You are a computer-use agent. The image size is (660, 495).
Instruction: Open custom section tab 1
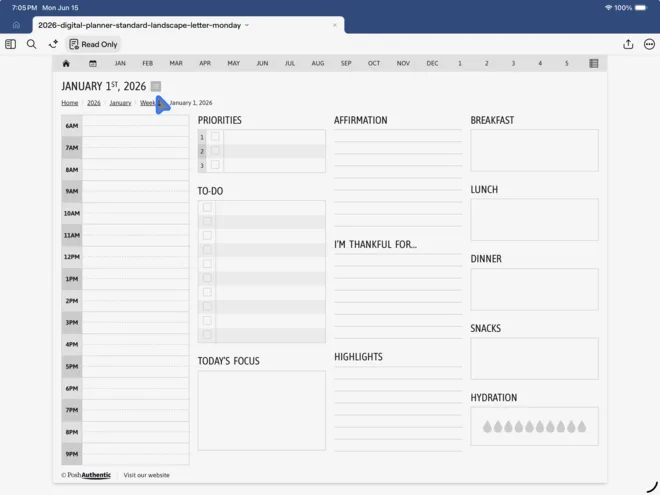[x=460, y=64]
